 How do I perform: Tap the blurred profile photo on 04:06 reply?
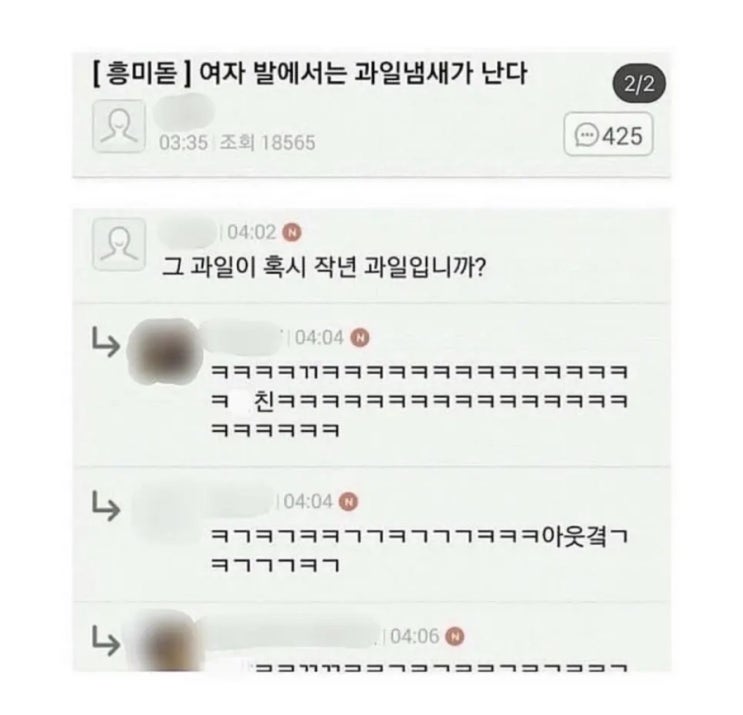pos(163,642)
